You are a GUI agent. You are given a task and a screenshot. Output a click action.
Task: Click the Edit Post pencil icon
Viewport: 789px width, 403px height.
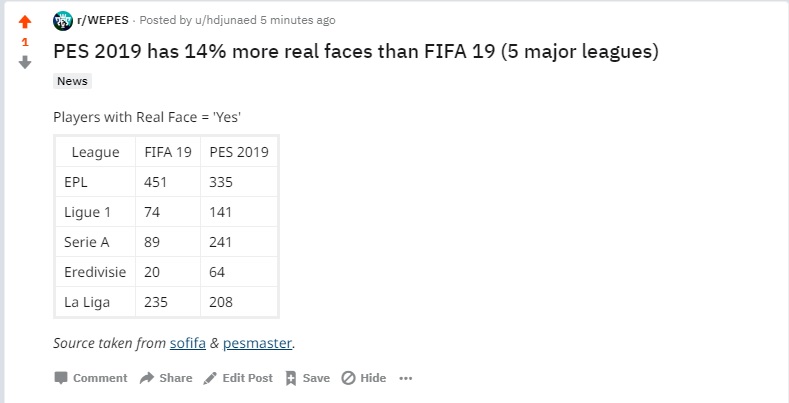pos(210,378)
